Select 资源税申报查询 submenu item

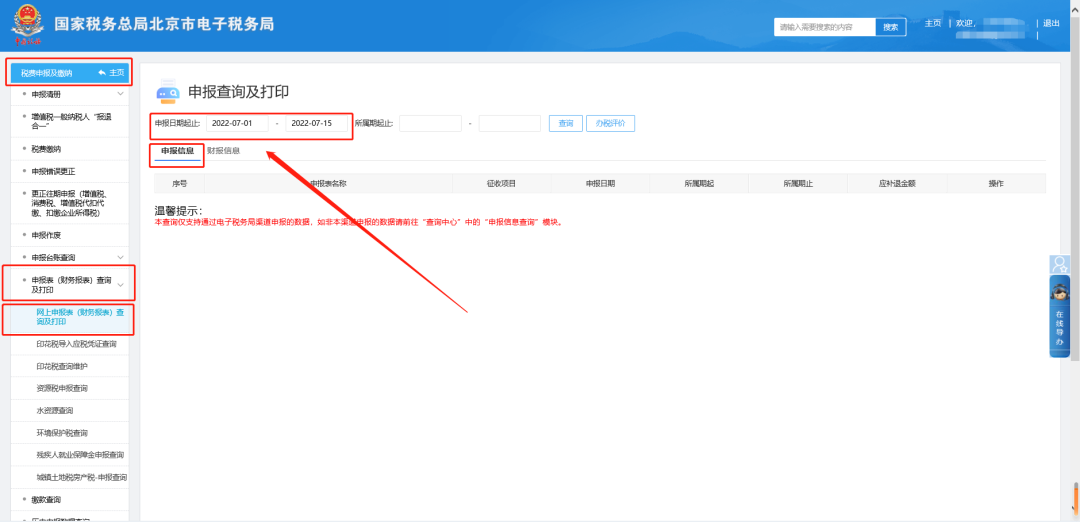tap(62, 388)
